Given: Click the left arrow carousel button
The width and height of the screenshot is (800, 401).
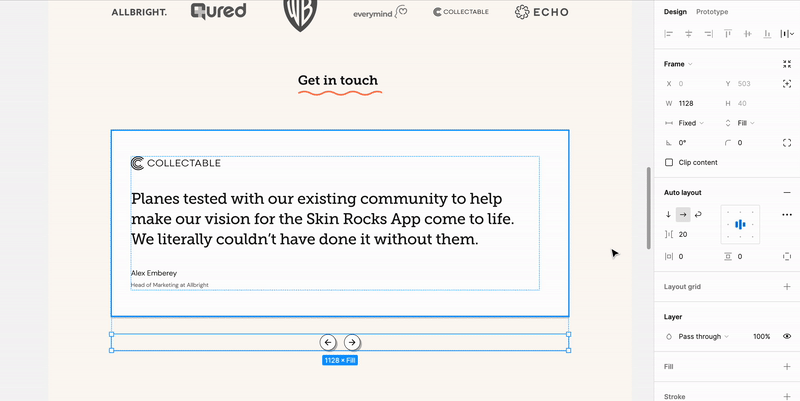Looking at the screenshot, I should [x=328, y=342].
